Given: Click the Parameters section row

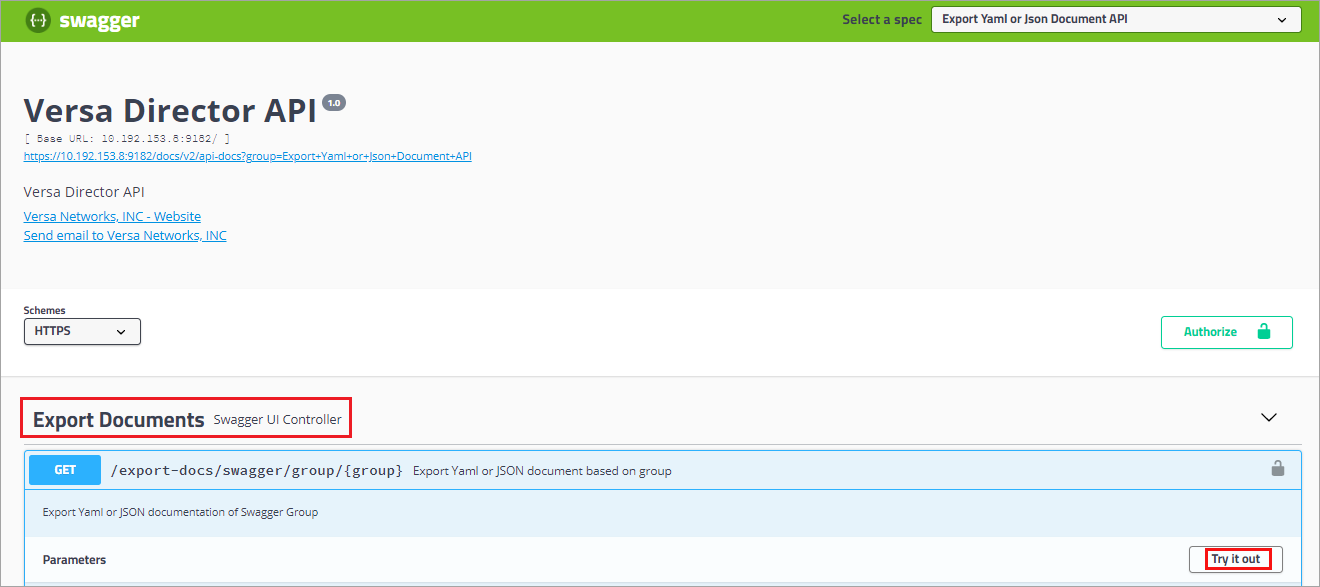Looking at the screenshot, I should 74,559.
